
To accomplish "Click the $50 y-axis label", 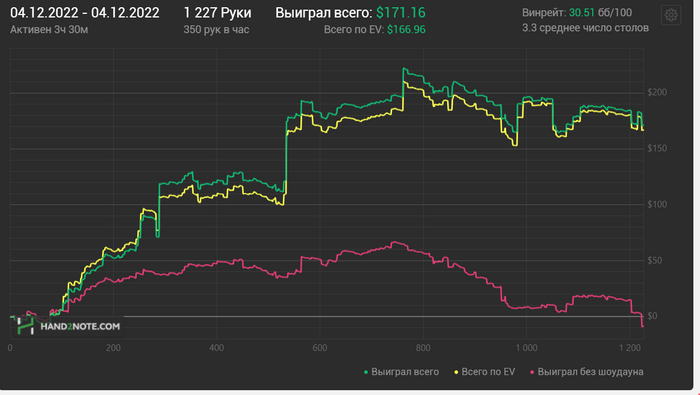I will click(655, 260).
